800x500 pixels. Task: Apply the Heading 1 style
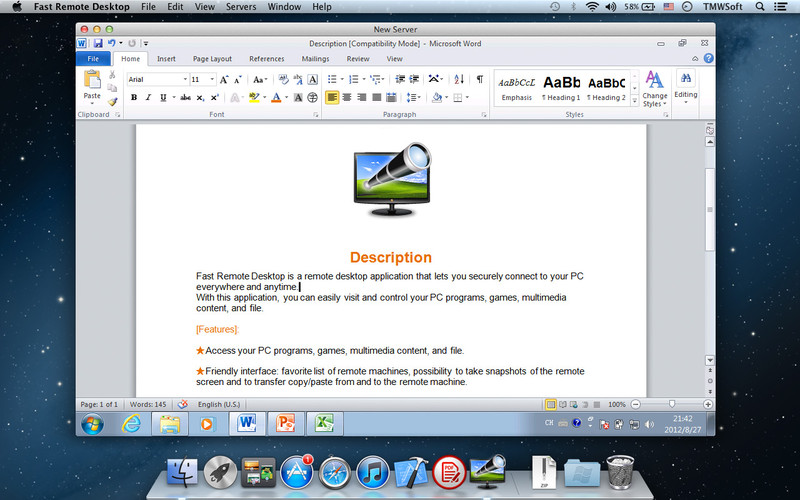pos(561,87)
